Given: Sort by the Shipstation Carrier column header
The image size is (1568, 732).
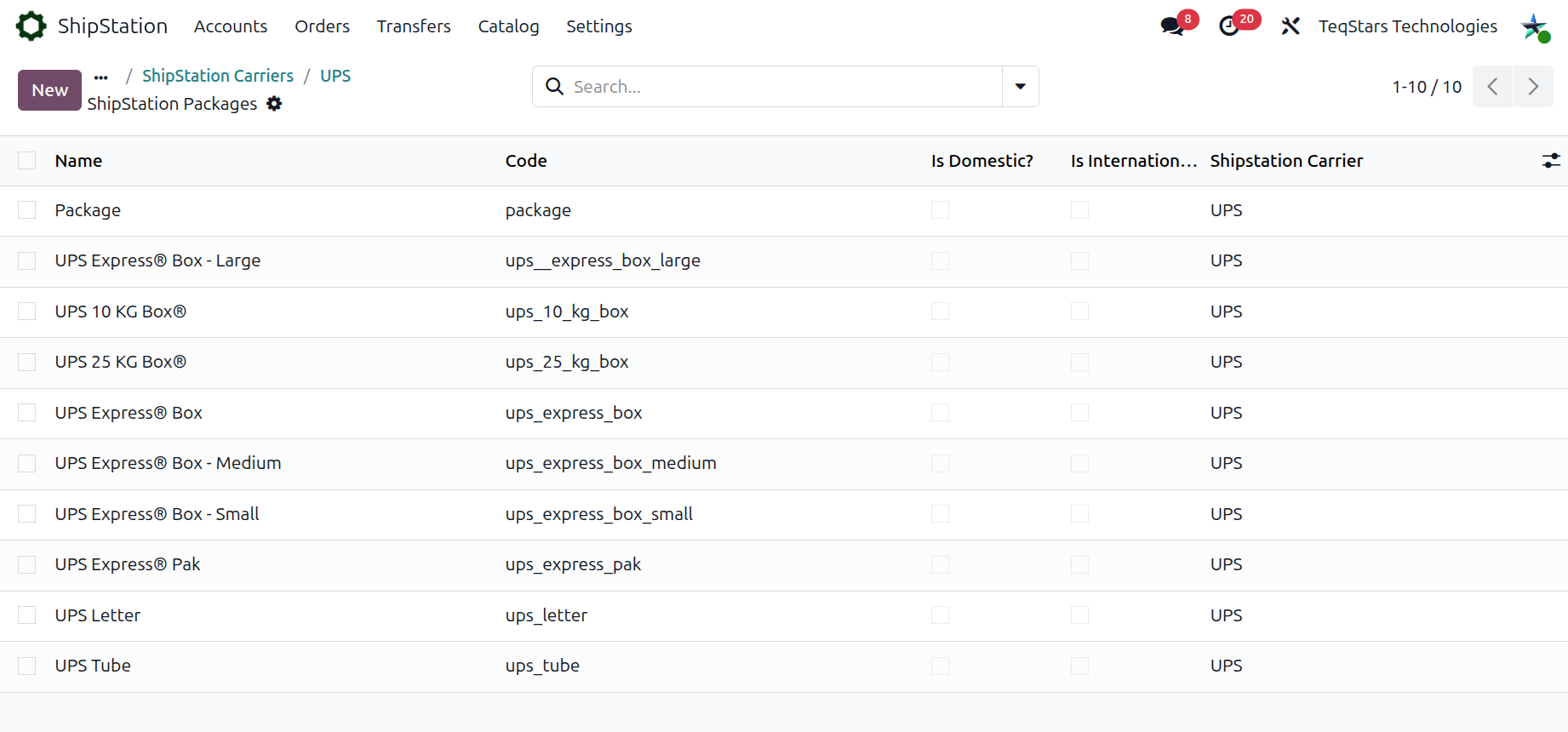Looking at the screenshot, I should point(1286,161).
